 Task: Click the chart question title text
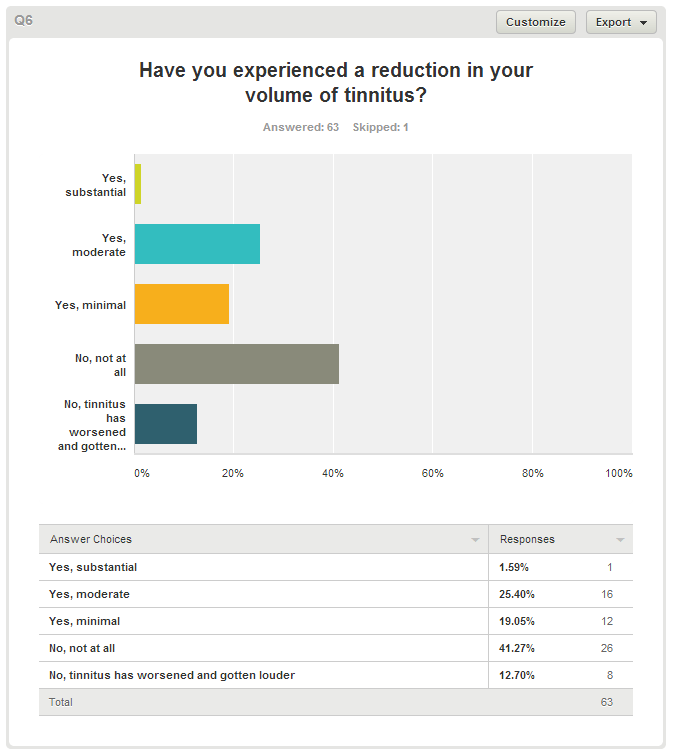[x=336, y=83]
